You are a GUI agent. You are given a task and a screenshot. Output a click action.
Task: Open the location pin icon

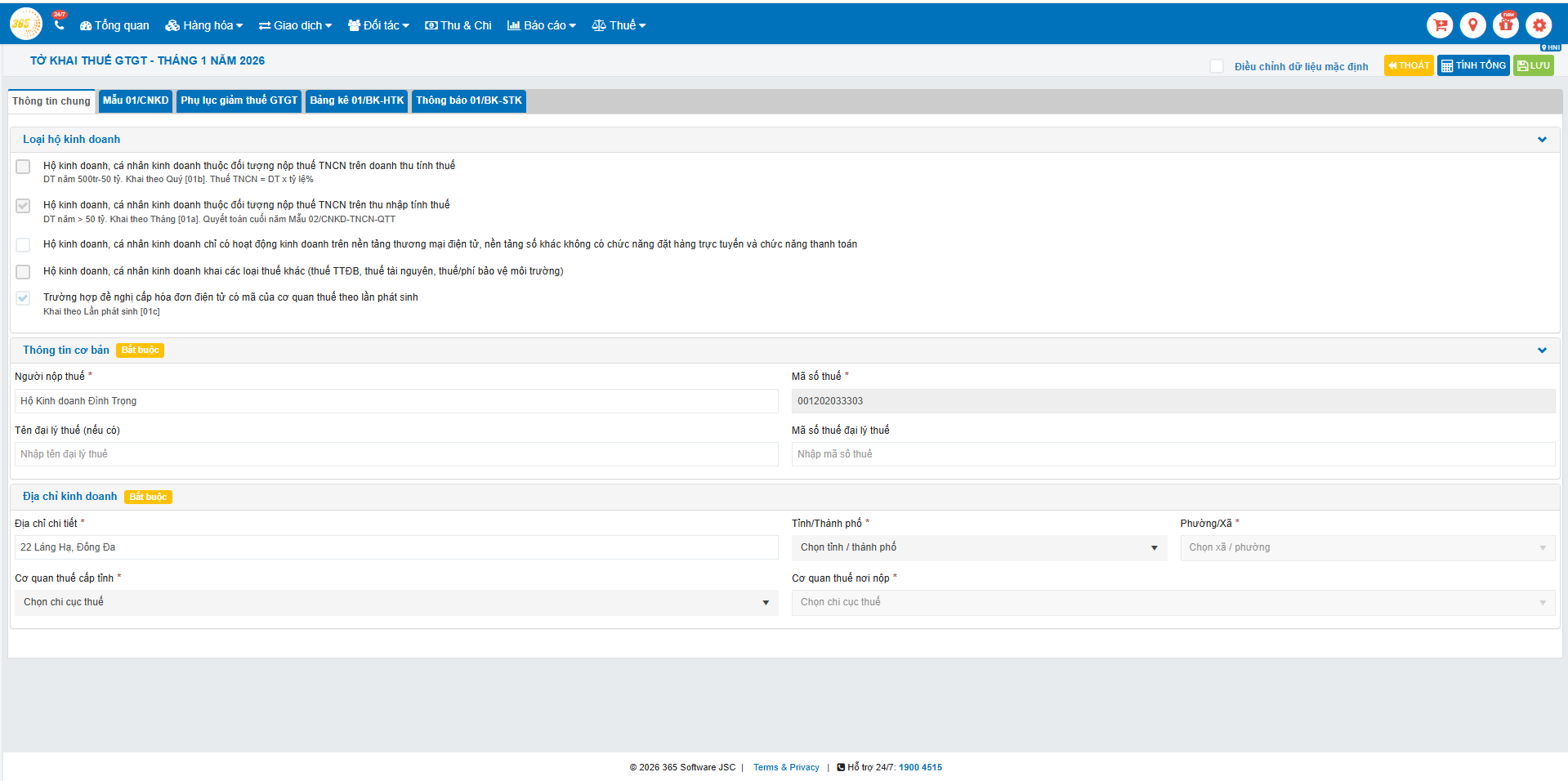pos(1472,25)
